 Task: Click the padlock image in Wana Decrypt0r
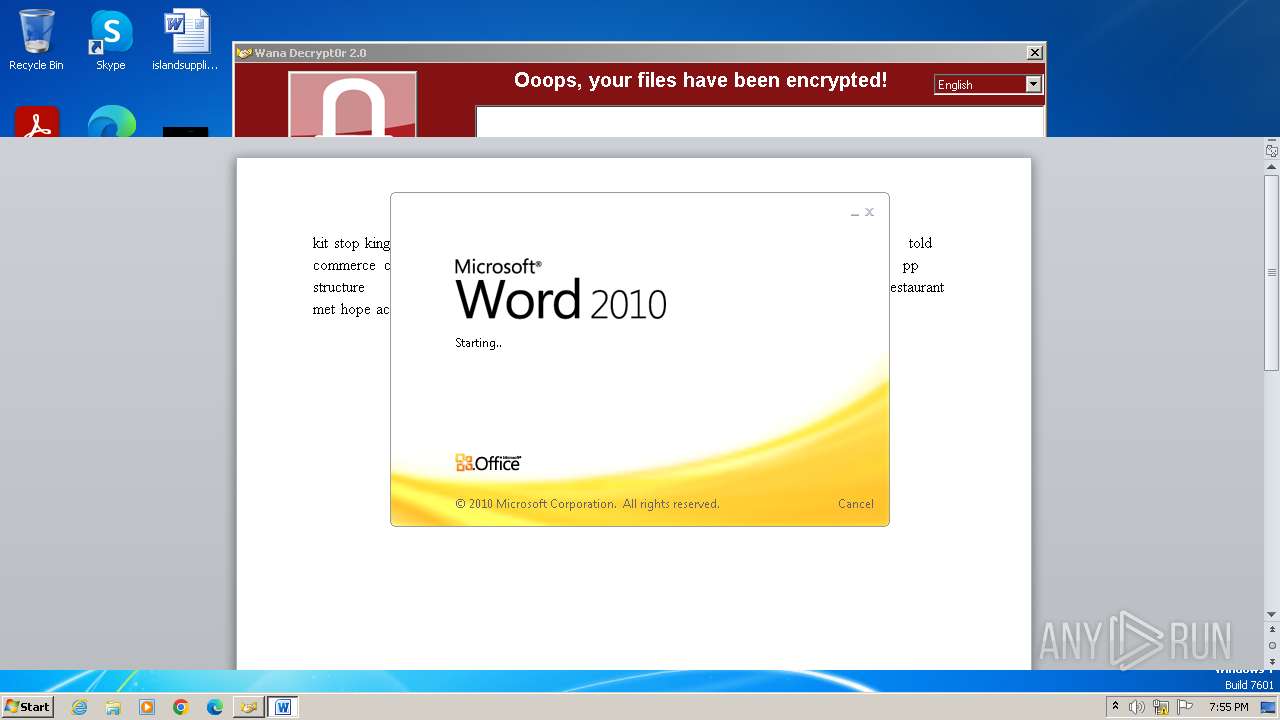[352, 104]
